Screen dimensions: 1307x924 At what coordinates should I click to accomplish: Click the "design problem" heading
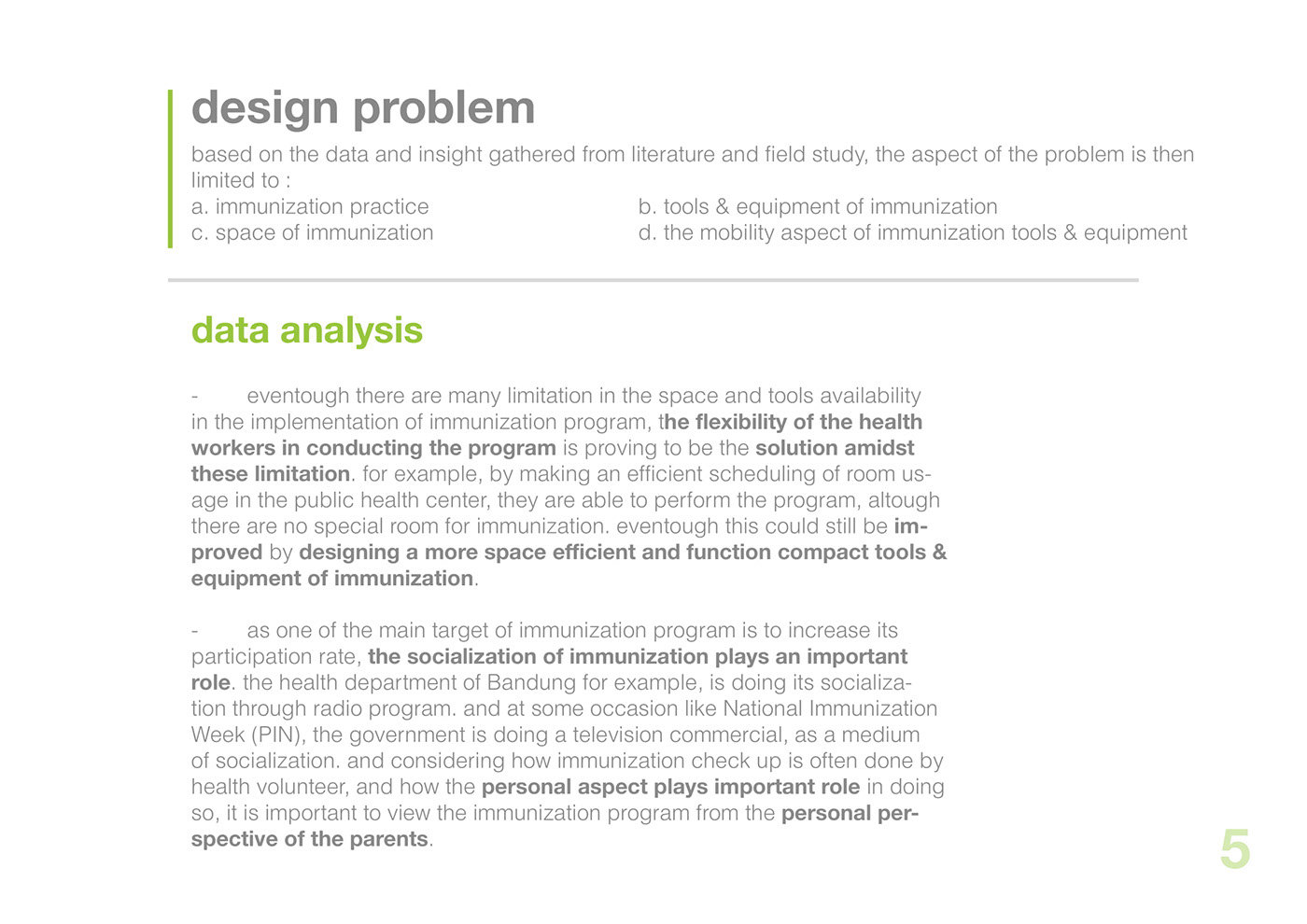[362, 108]
